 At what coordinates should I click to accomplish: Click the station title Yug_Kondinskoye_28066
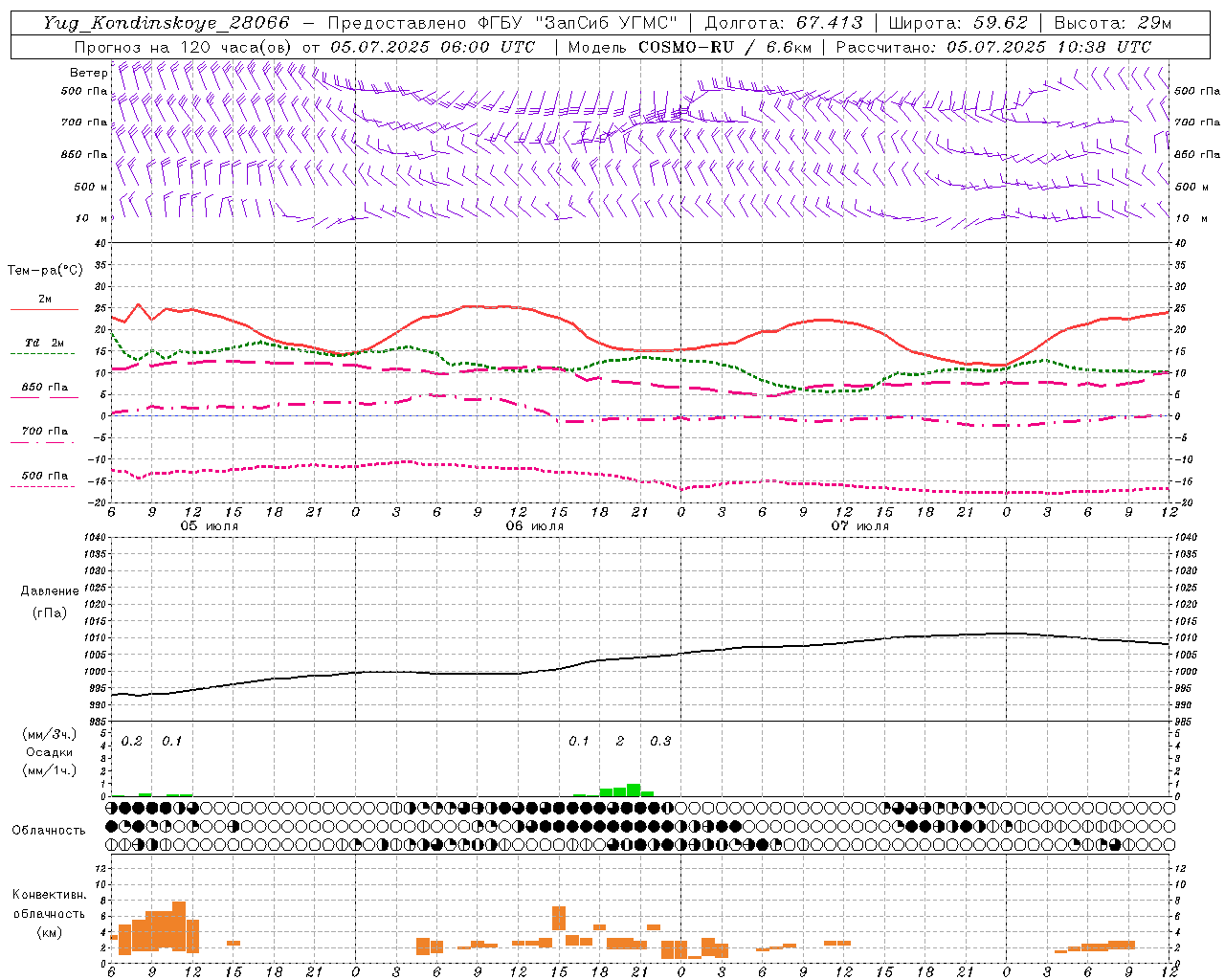tap(166, 23)
